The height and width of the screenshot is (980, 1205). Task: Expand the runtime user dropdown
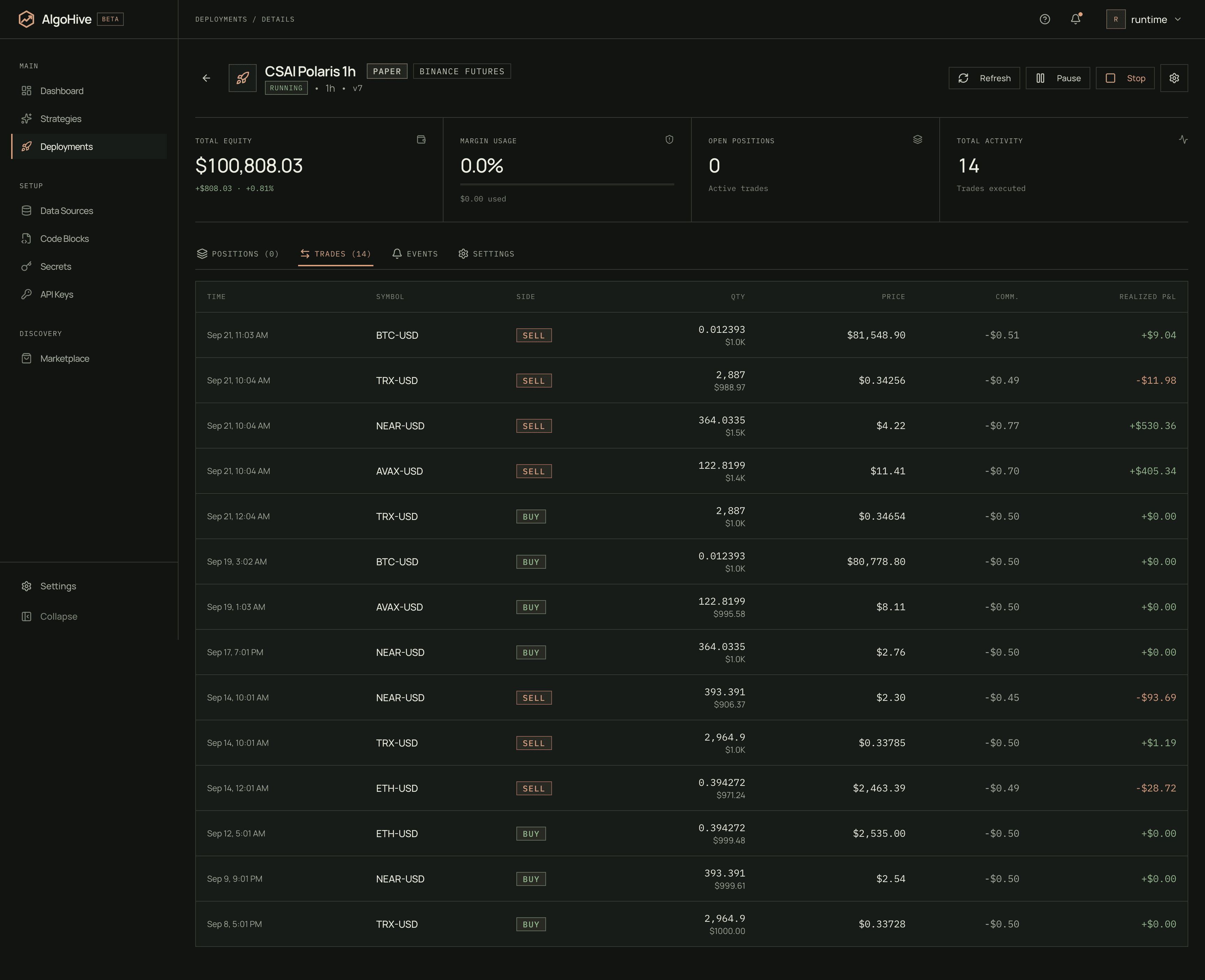coord(1143,19)
